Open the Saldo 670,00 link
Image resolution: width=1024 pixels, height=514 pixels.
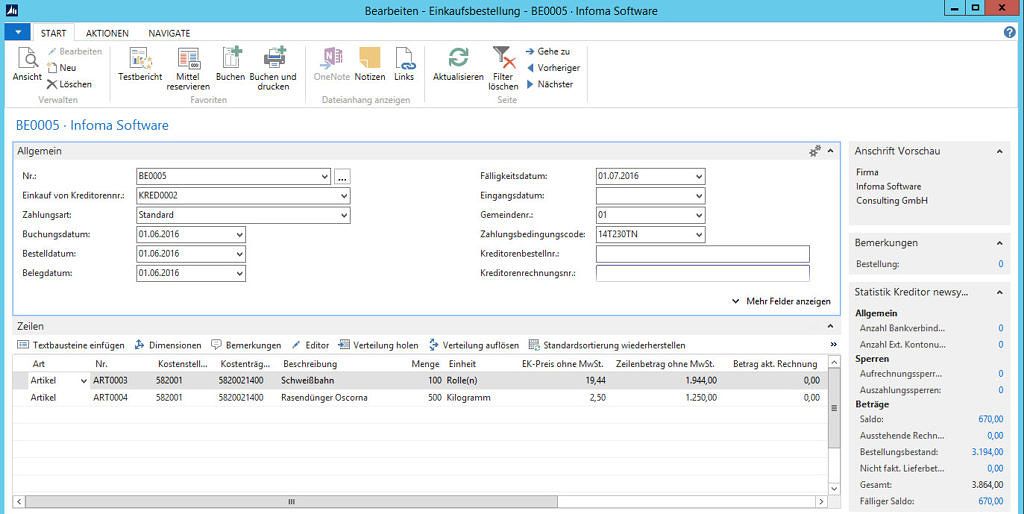991,419
